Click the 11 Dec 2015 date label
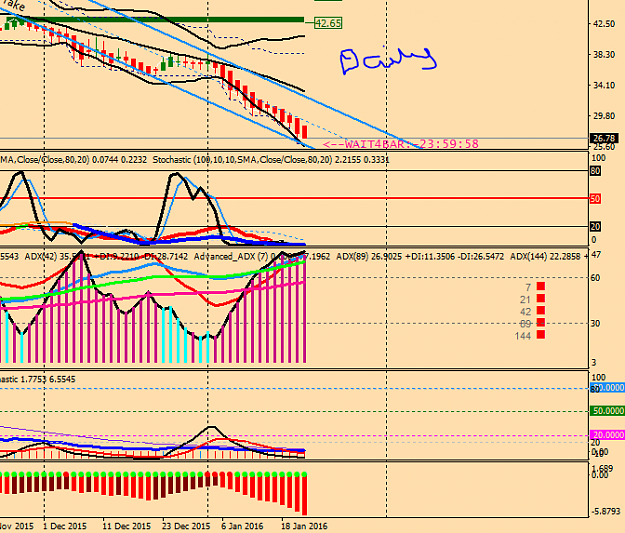The width and height of the screenshot is (625, 533). (x=126, y=526)
